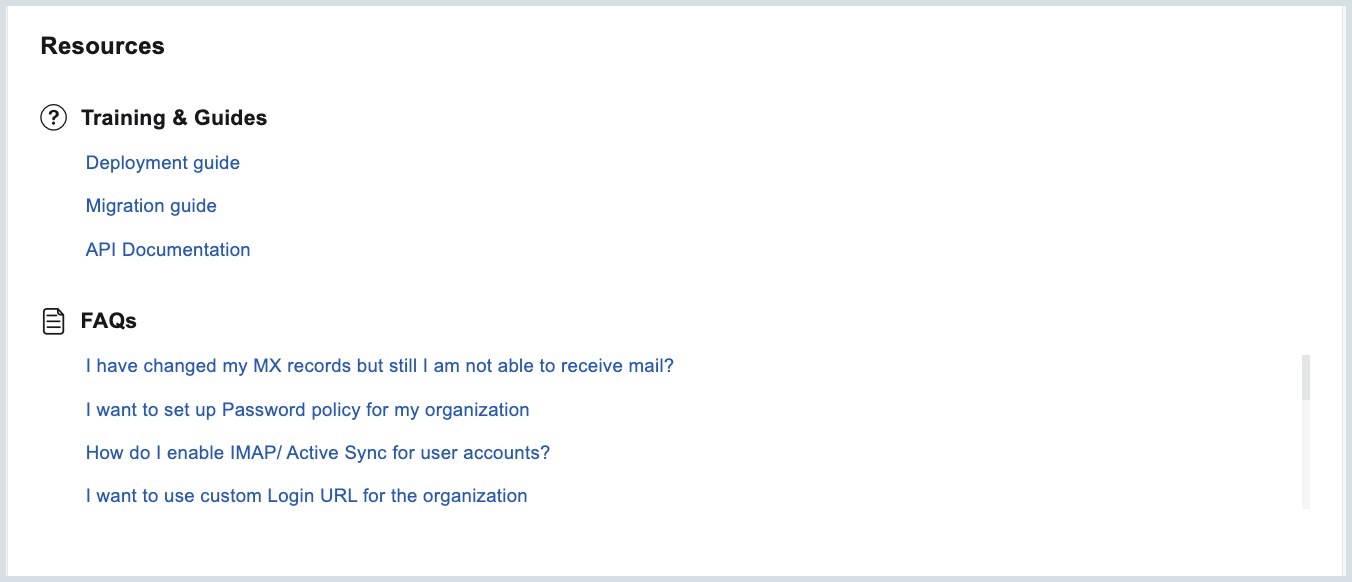Open the API Documentation link
1352x582 pixels.
click(x=168, y=250)
